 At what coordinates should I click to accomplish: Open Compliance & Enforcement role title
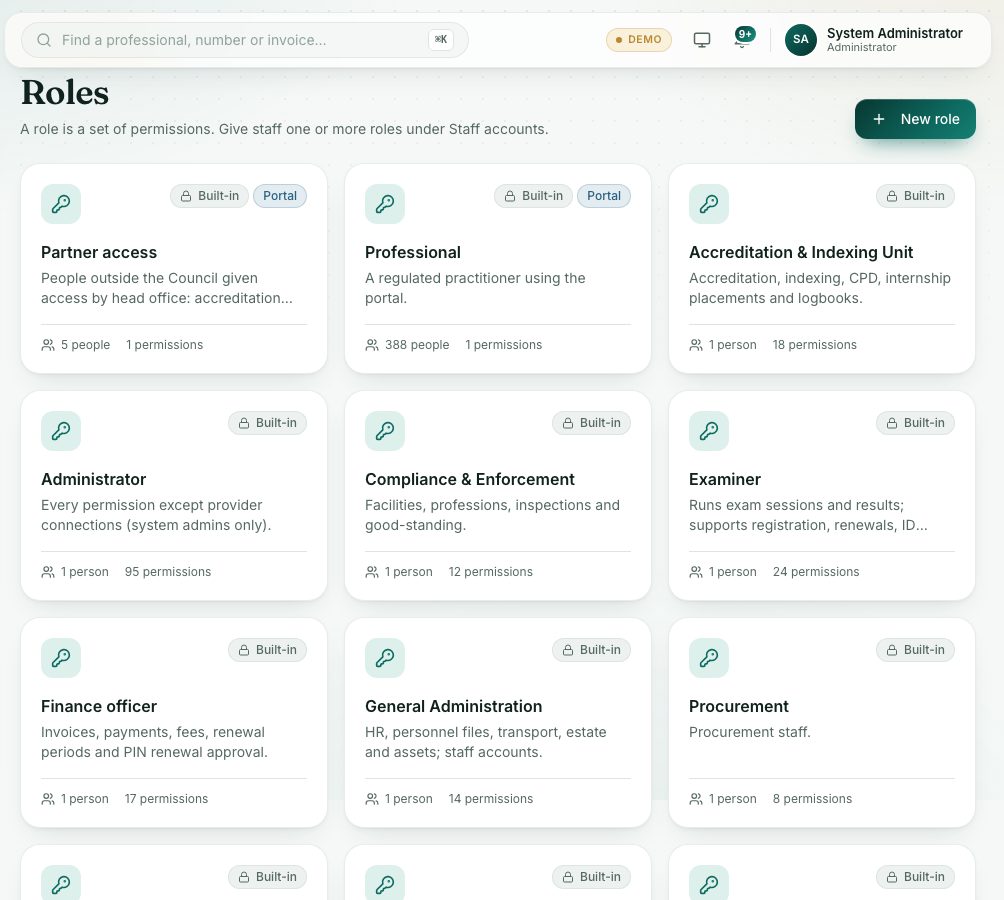pyautogui.click(x=469, y=479)
